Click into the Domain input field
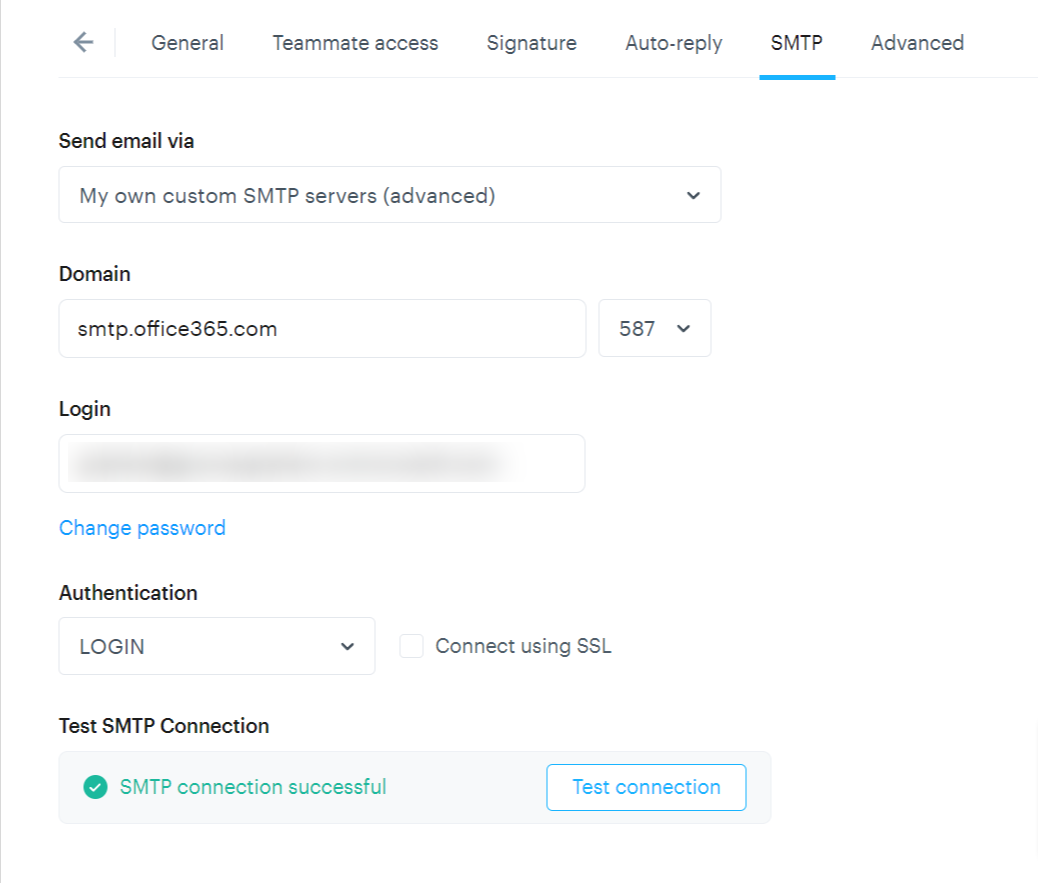Screen dimensions: 1038x883 point(321,328)
